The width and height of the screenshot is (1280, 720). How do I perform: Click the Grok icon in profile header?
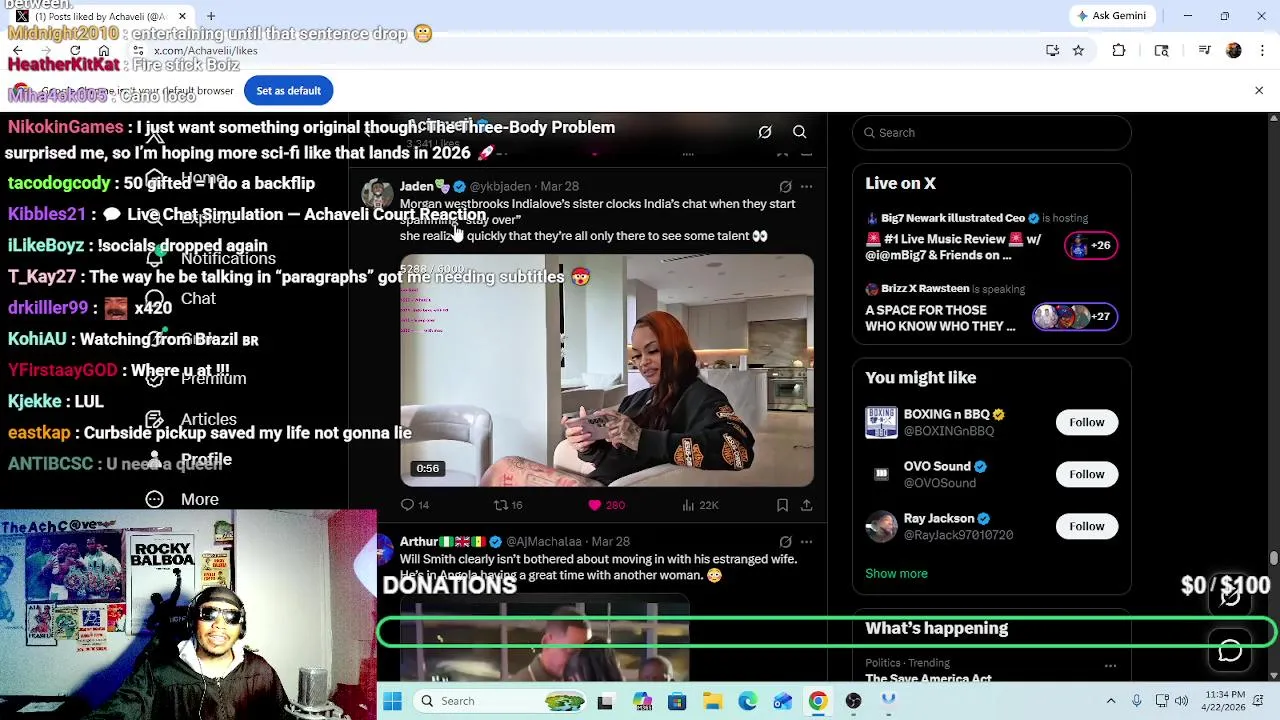(x=765, y=132)
